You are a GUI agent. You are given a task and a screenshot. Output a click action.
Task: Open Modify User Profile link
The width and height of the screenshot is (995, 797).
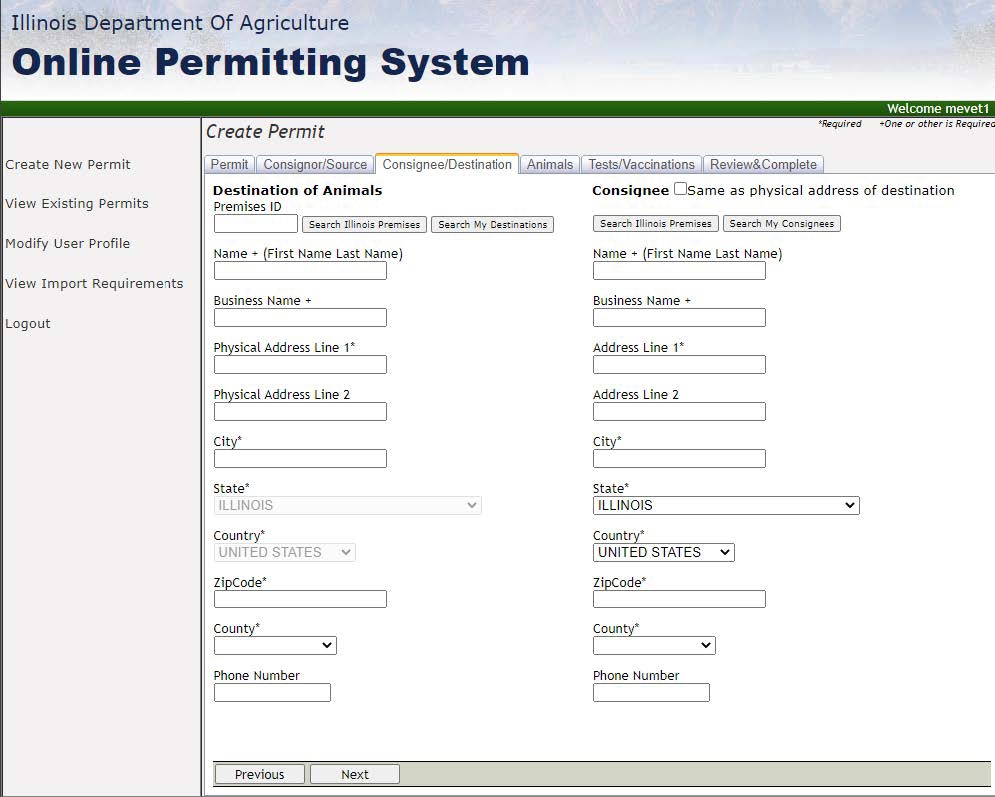click(67, 244)
